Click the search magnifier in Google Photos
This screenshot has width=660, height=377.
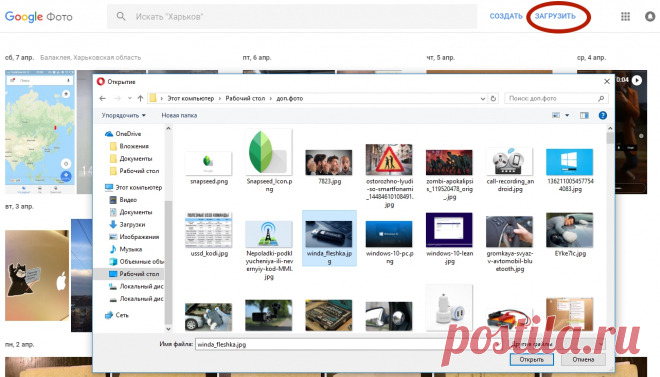click(121, 16)
